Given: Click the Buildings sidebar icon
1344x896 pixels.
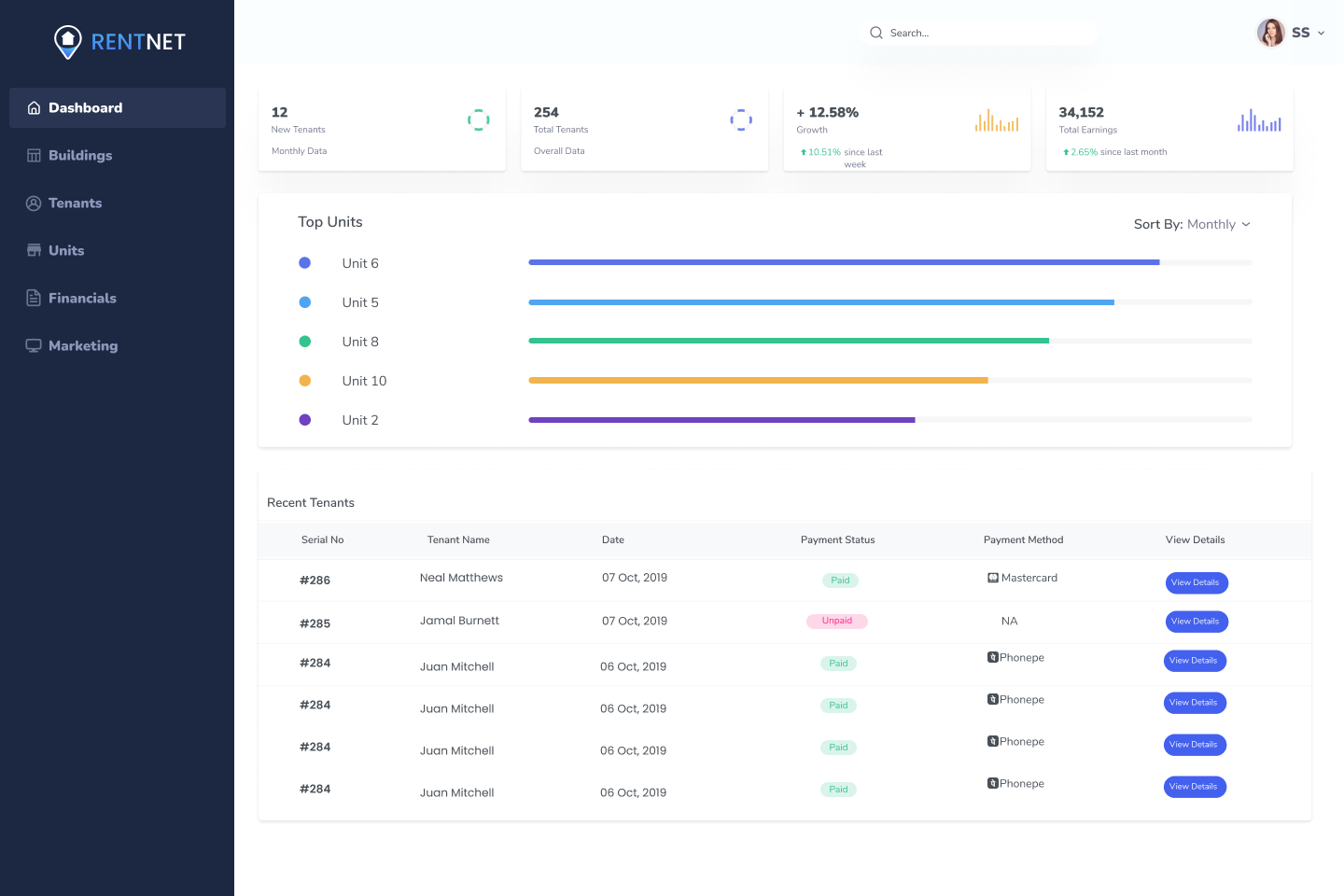Looking at the screenshot, I should tap(34, 156).
